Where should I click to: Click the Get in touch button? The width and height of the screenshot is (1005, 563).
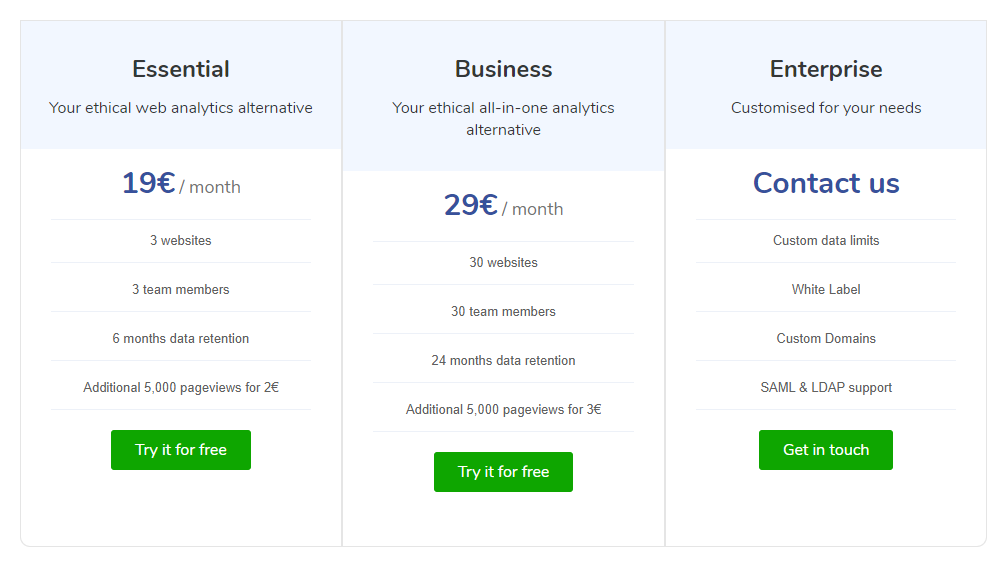point(826,450)
